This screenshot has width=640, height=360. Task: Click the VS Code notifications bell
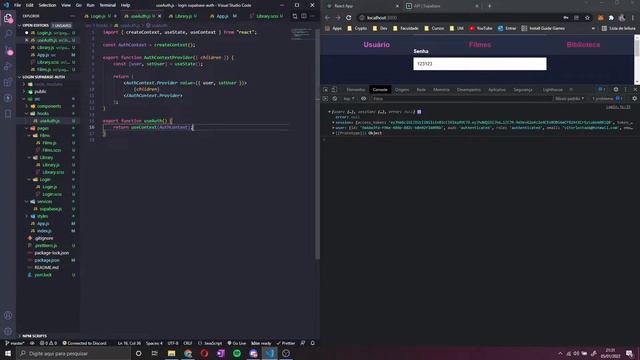(313, 343)
